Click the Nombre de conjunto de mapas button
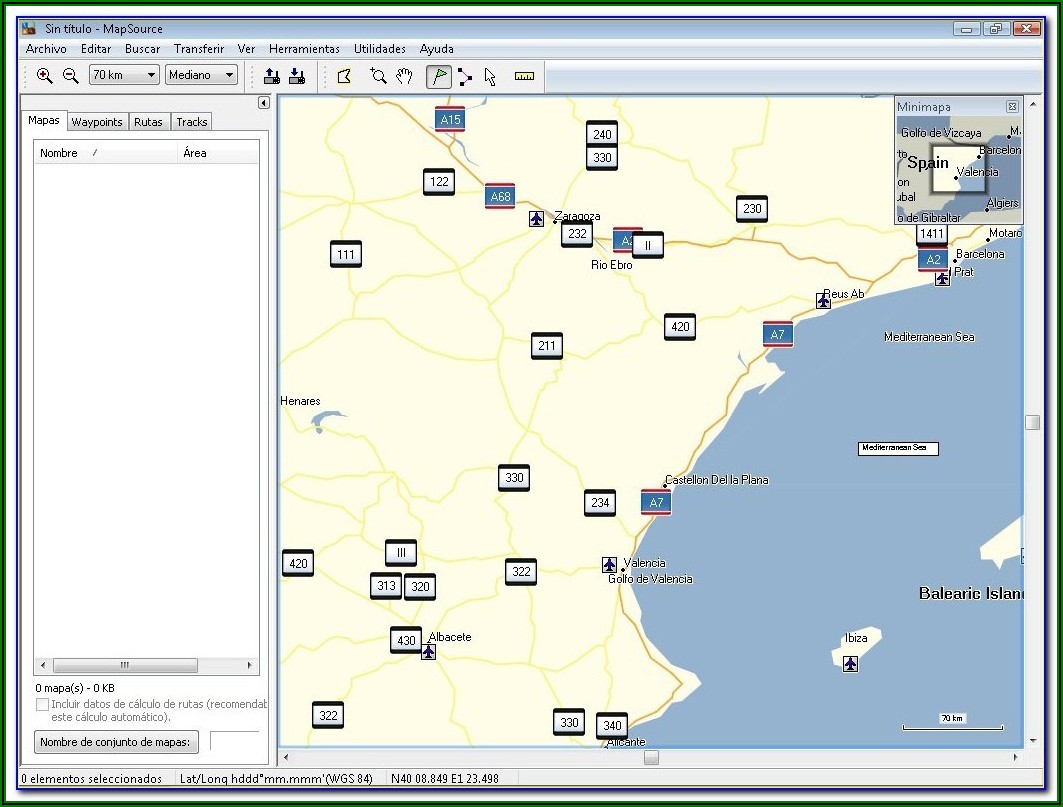1063x807 pixels. click(117, 742)
